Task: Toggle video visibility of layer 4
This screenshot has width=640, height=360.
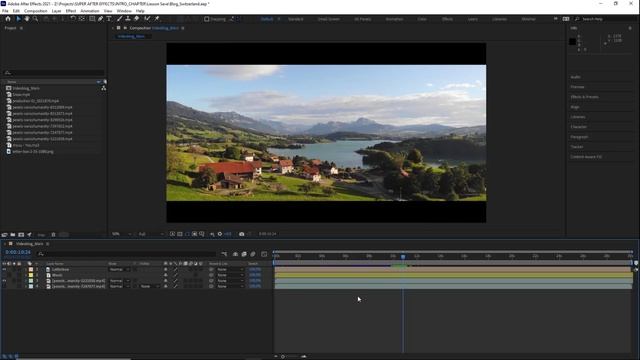Action: (x=4, y=287)
